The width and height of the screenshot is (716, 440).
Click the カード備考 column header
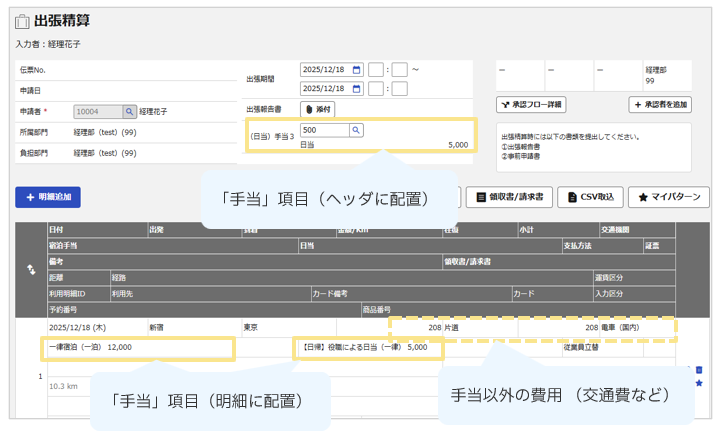[411, 293]
